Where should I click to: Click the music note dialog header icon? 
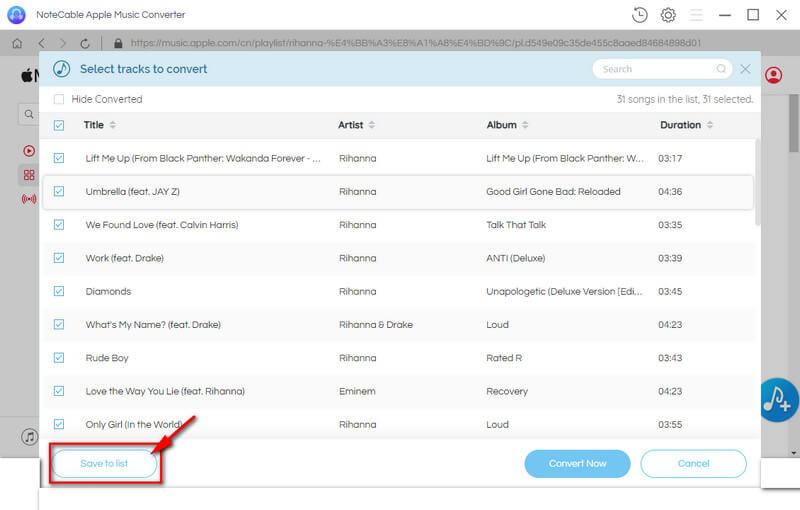(62, 69)
